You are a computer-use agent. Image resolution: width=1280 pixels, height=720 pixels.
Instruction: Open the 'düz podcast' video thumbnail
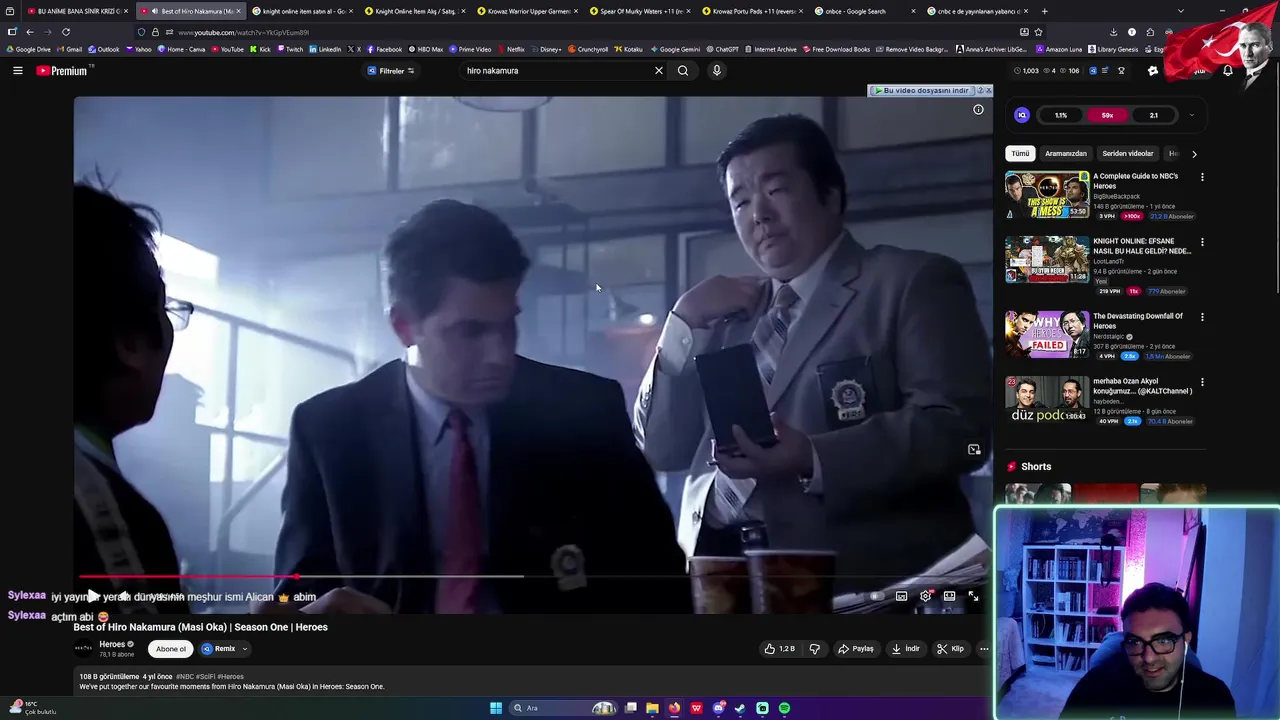1047,400
